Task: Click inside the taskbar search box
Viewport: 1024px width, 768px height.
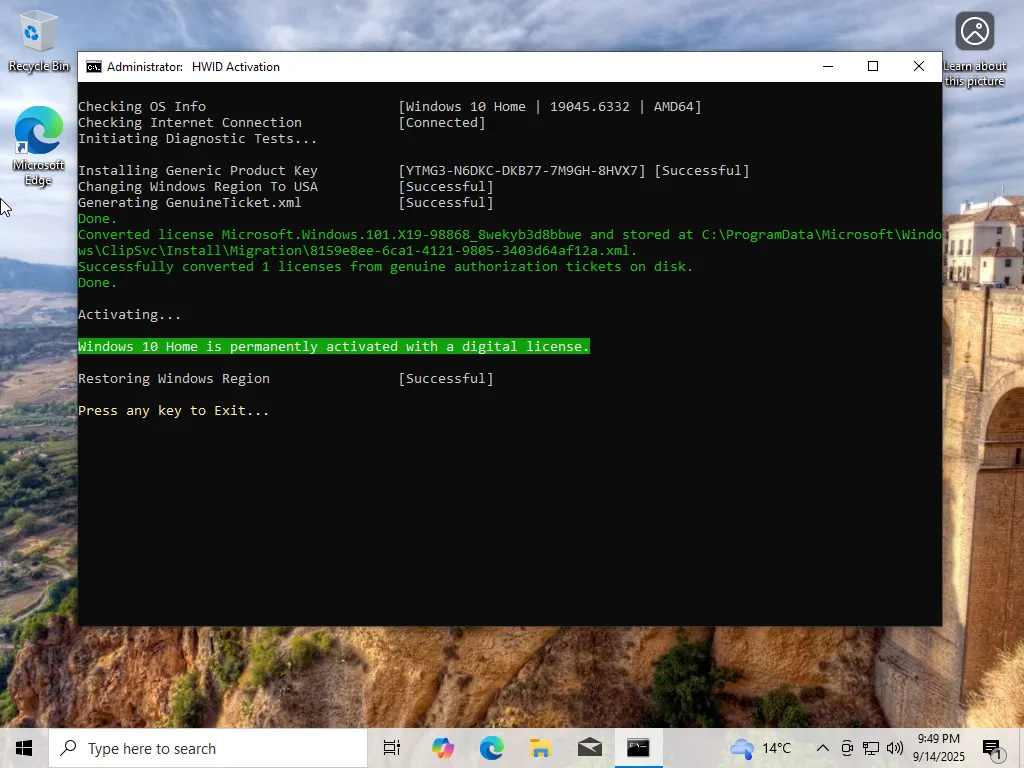Action: tap(208, 748)
